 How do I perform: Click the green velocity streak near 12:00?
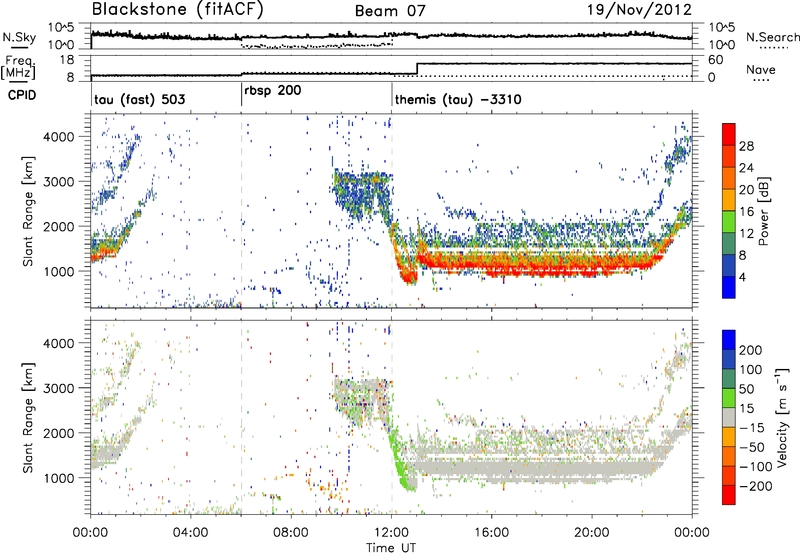[x=402, y=462]
